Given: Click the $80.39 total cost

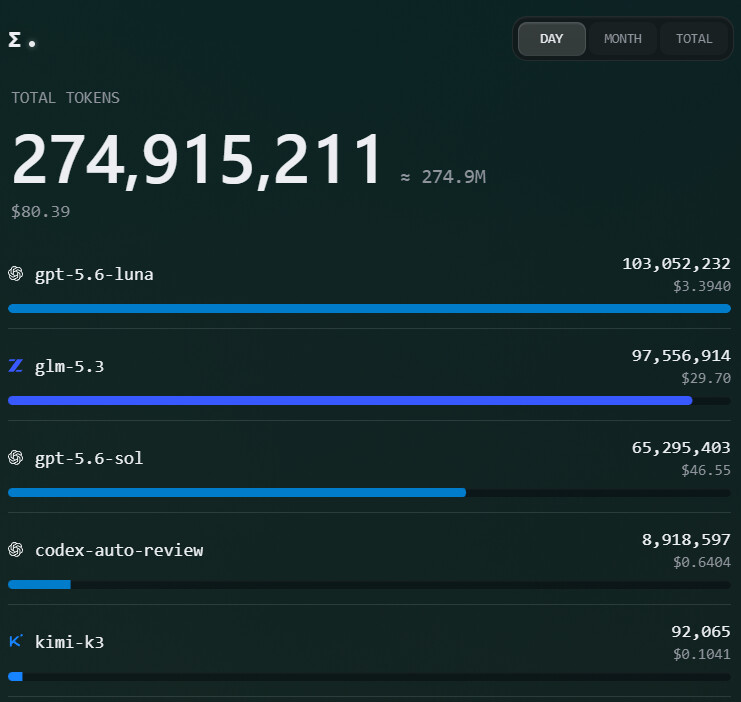Looking at the screenshot, I should (41, 211).
